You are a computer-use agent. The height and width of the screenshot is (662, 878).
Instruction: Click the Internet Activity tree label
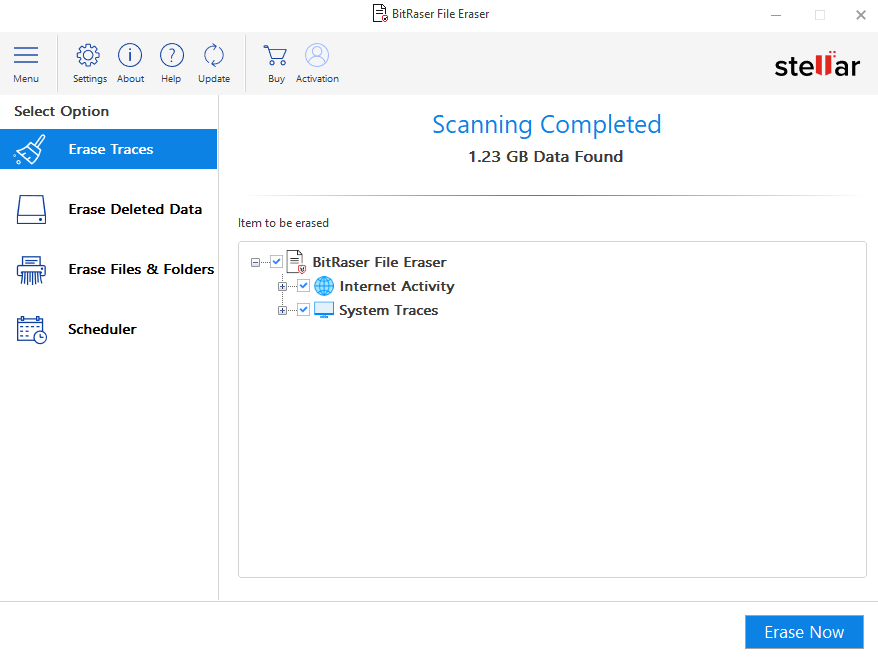396,286
